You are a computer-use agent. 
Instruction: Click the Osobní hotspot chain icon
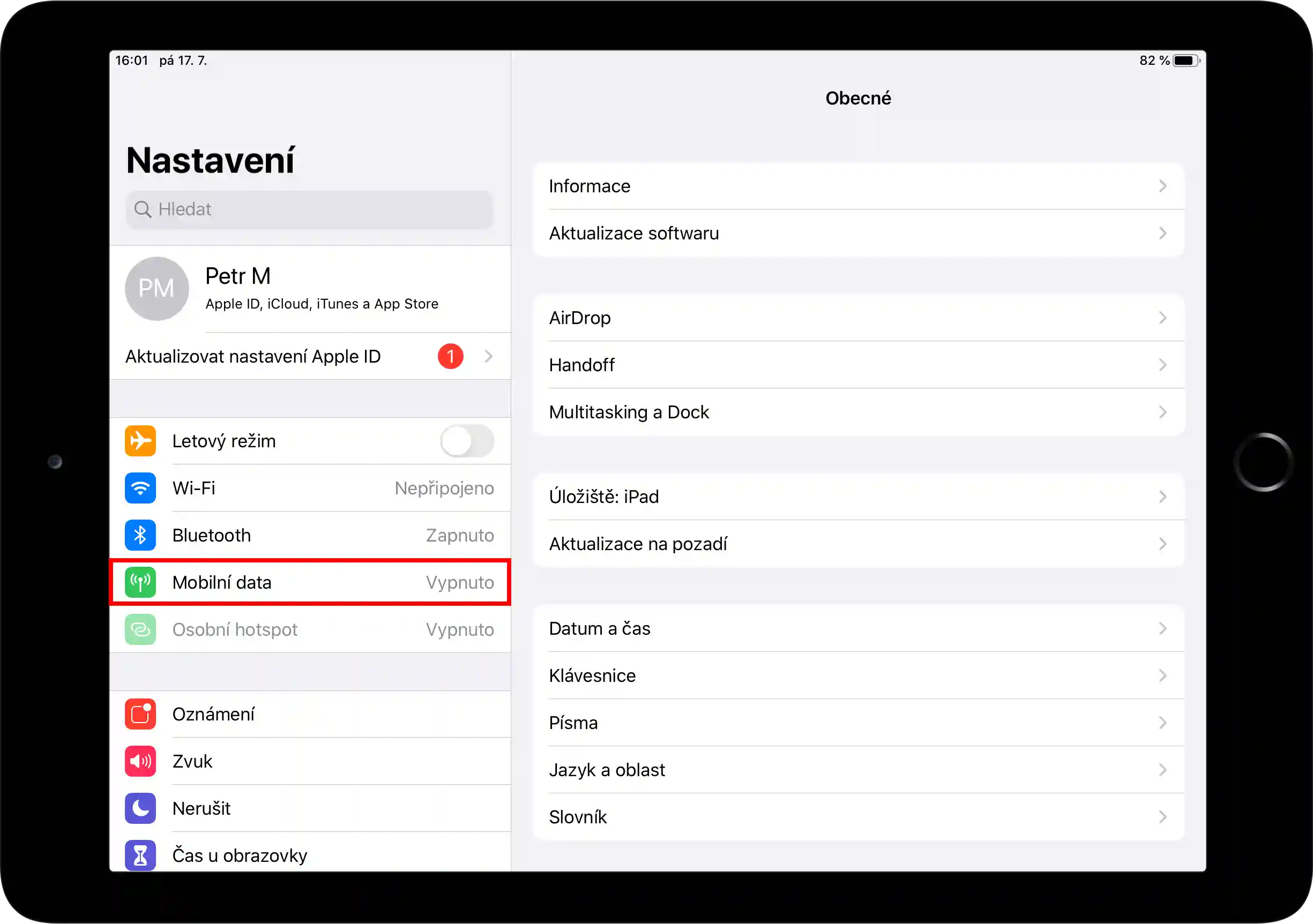(140, 629)
